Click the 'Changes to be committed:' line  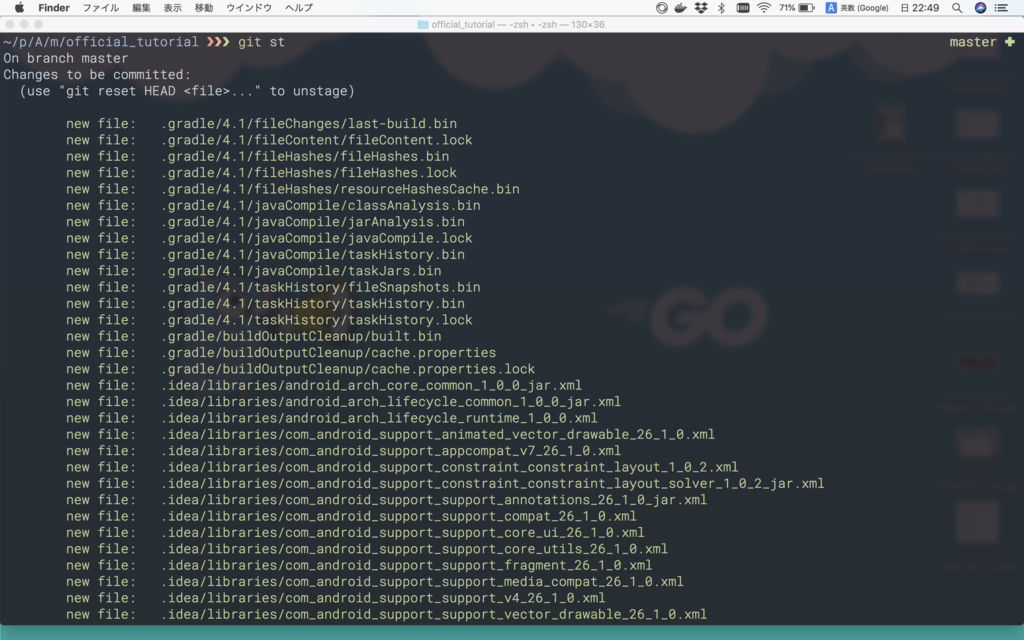97,74
